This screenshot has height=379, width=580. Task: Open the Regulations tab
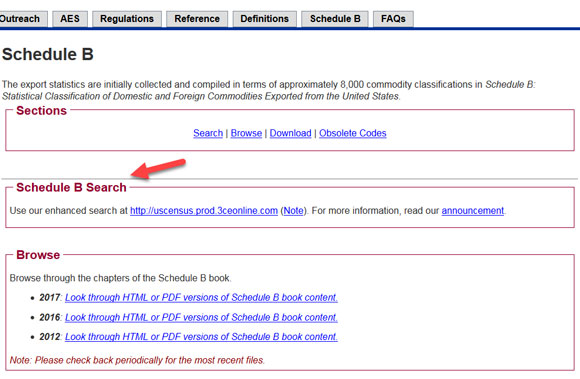coord(127,19)
